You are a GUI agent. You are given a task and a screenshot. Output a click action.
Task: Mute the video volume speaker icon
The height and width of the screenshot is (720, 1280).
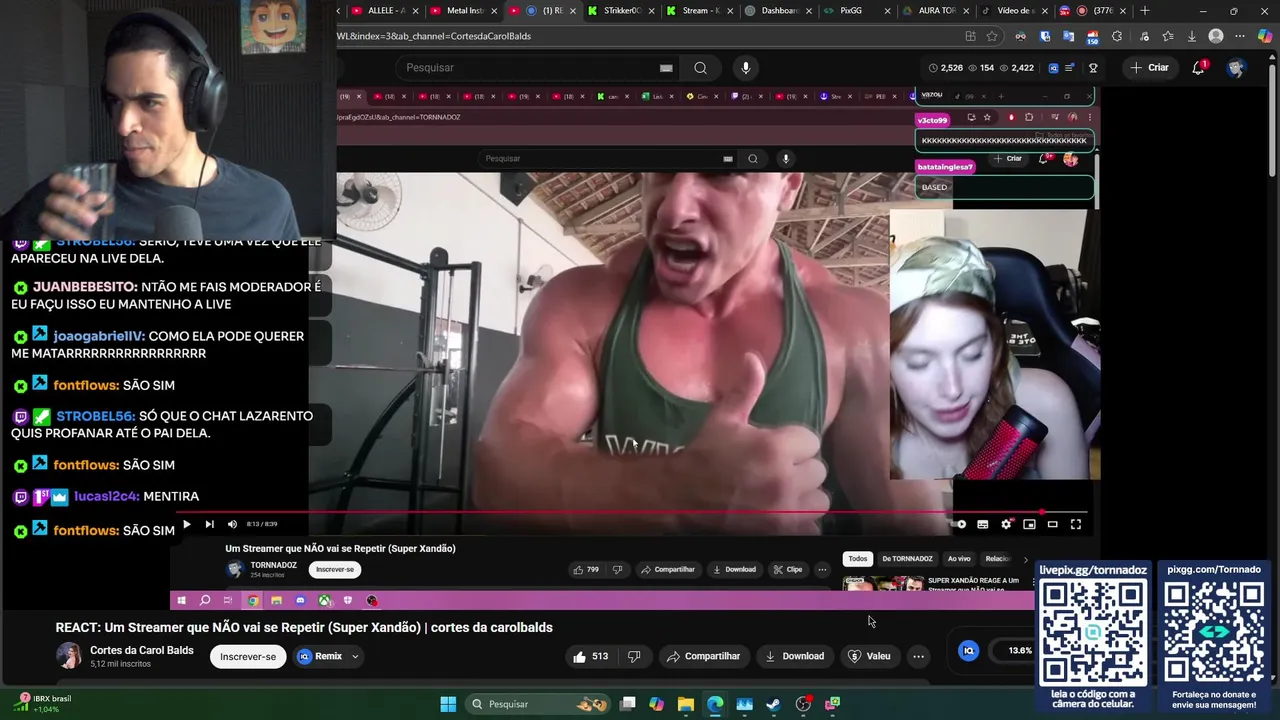click(x=232, y=524)
